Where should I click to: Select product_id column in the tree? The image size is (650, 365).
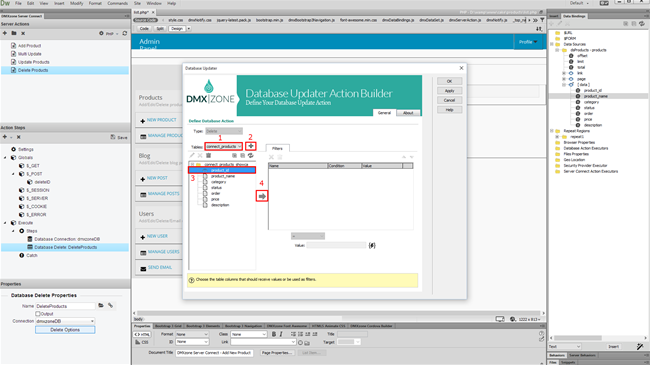(222, 170)
